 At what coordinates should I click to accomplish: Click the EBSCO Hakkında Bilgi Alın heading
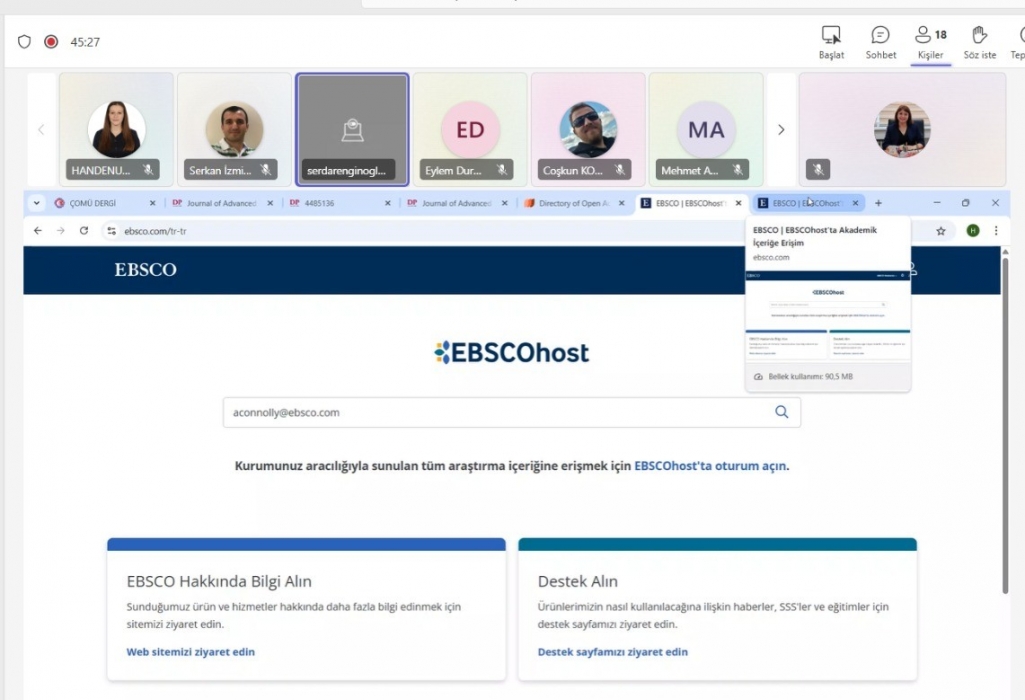(219, 581)
